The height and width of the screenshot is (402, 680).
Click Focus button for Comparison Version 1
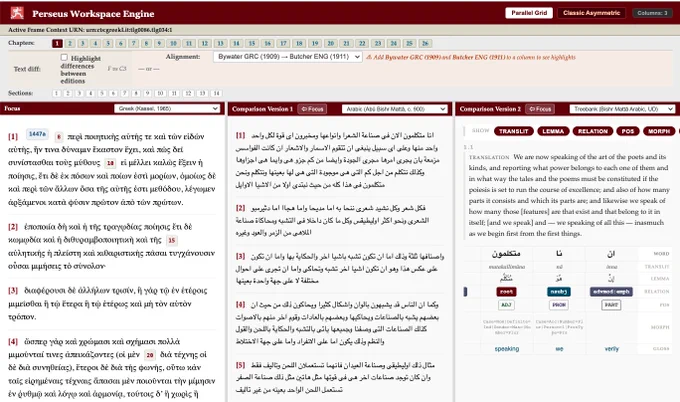tap(312, 109)
